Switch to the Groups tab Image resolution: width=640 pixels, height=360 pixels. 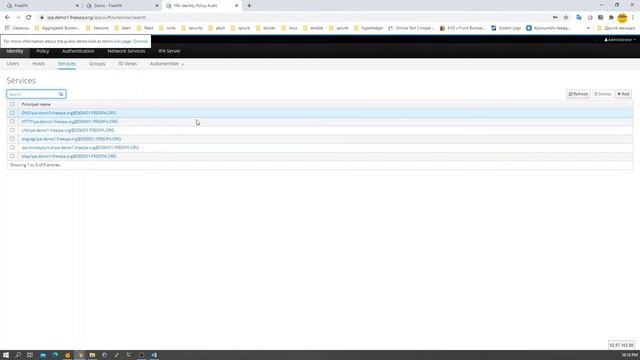(x=97, y=64)
